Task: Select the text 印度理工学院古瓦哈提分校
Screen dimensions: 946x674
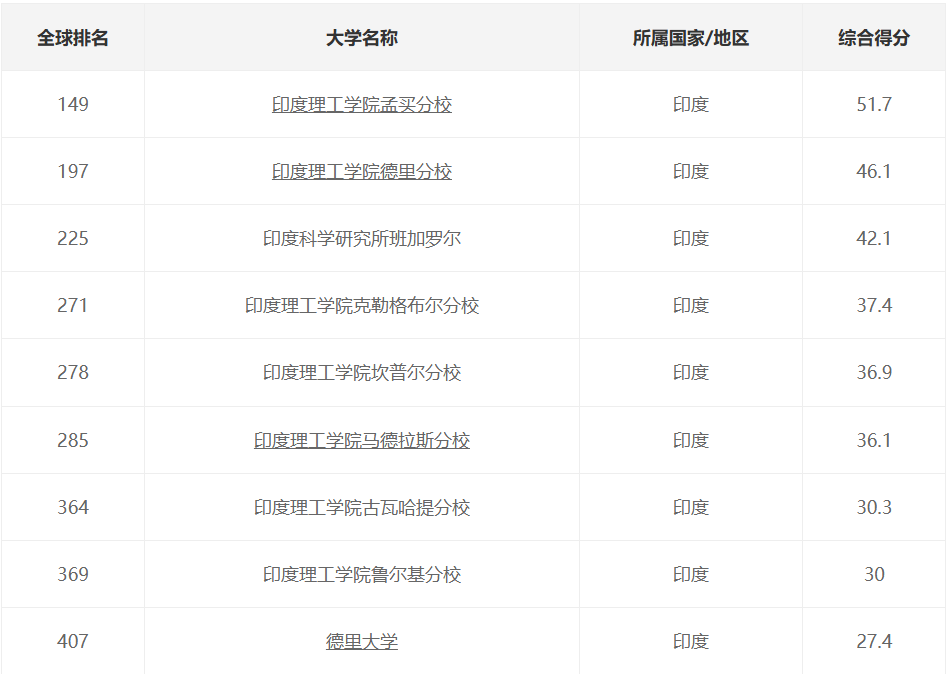Action: point(361,507)
